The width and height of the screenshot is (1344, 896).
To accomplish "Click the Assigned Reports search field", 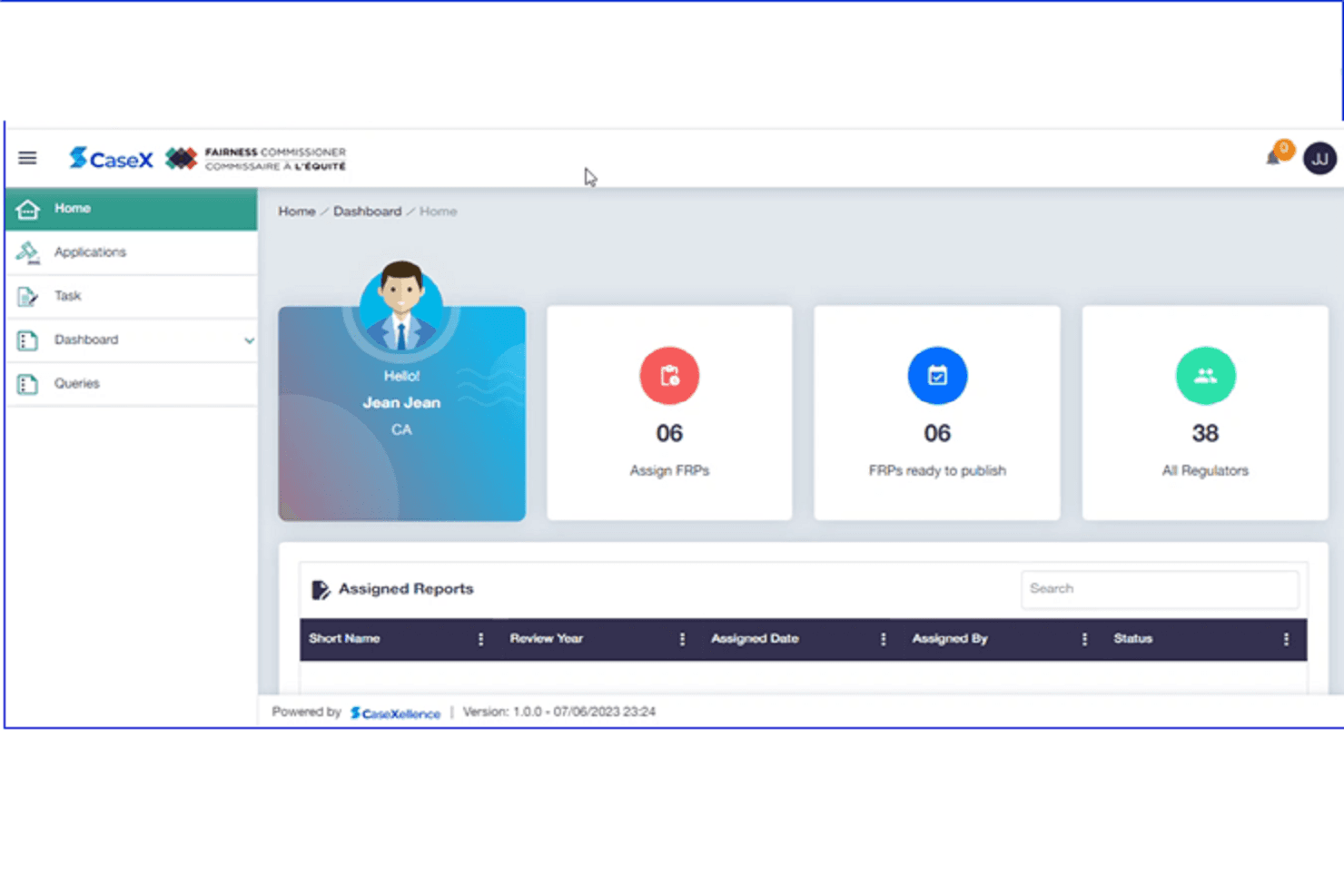I will click(x=1159, y=589).
